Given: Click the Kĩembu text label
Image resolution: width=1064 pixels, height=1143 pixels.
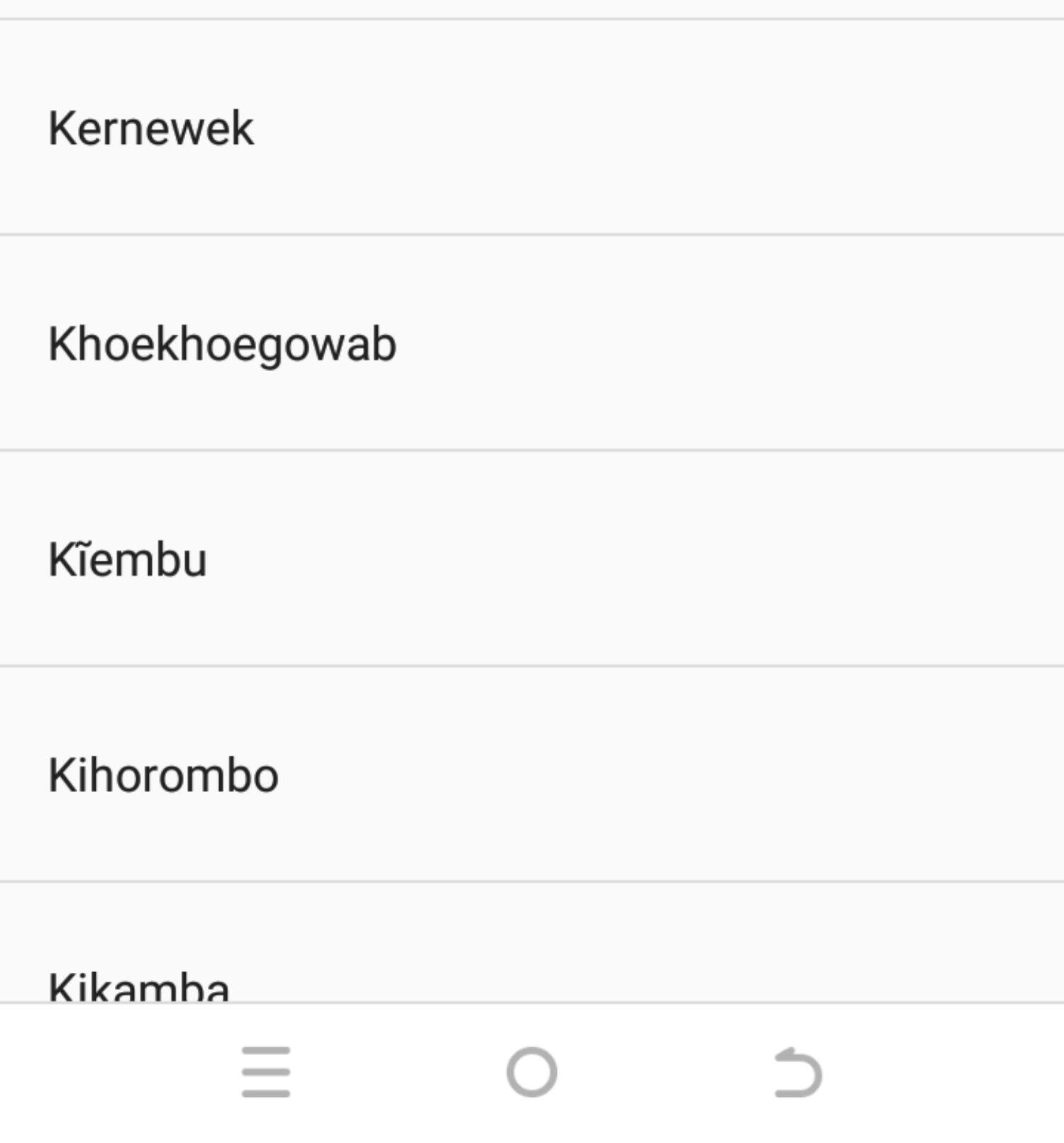Looking at the screenshot, I should point(128,560).
